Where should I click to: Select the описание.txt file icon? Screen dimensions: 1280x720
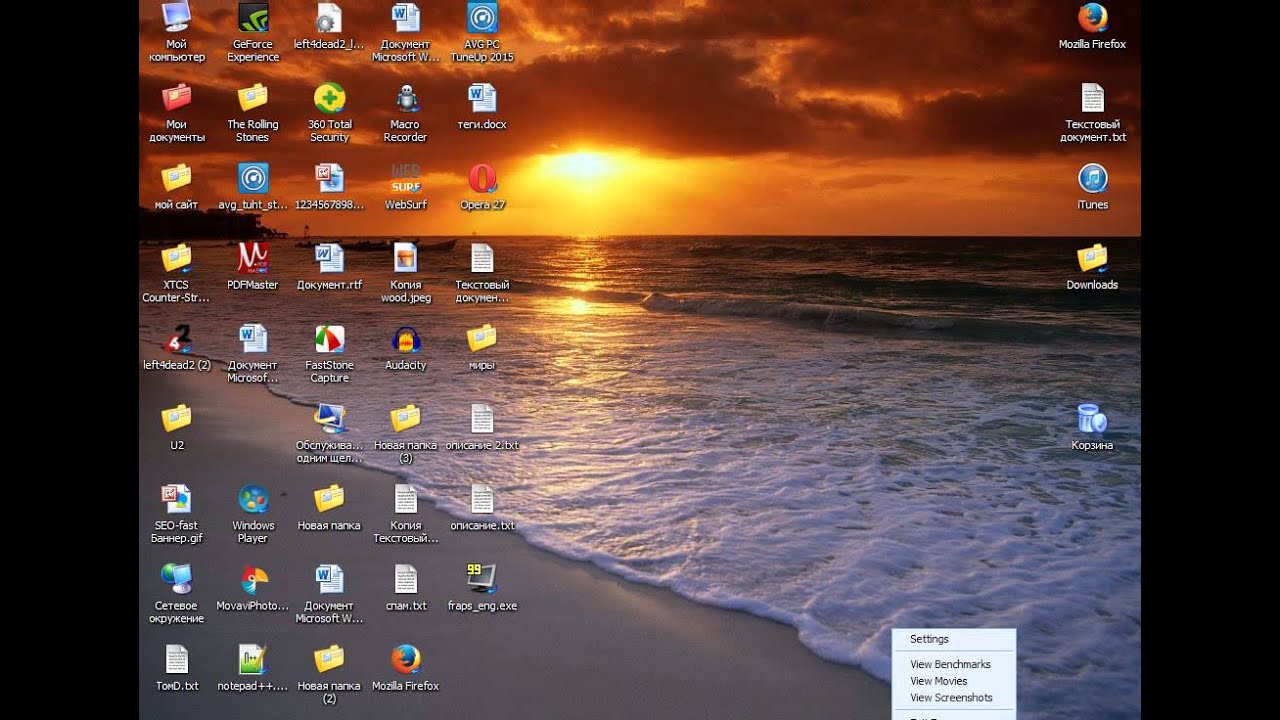pos(482,507)
